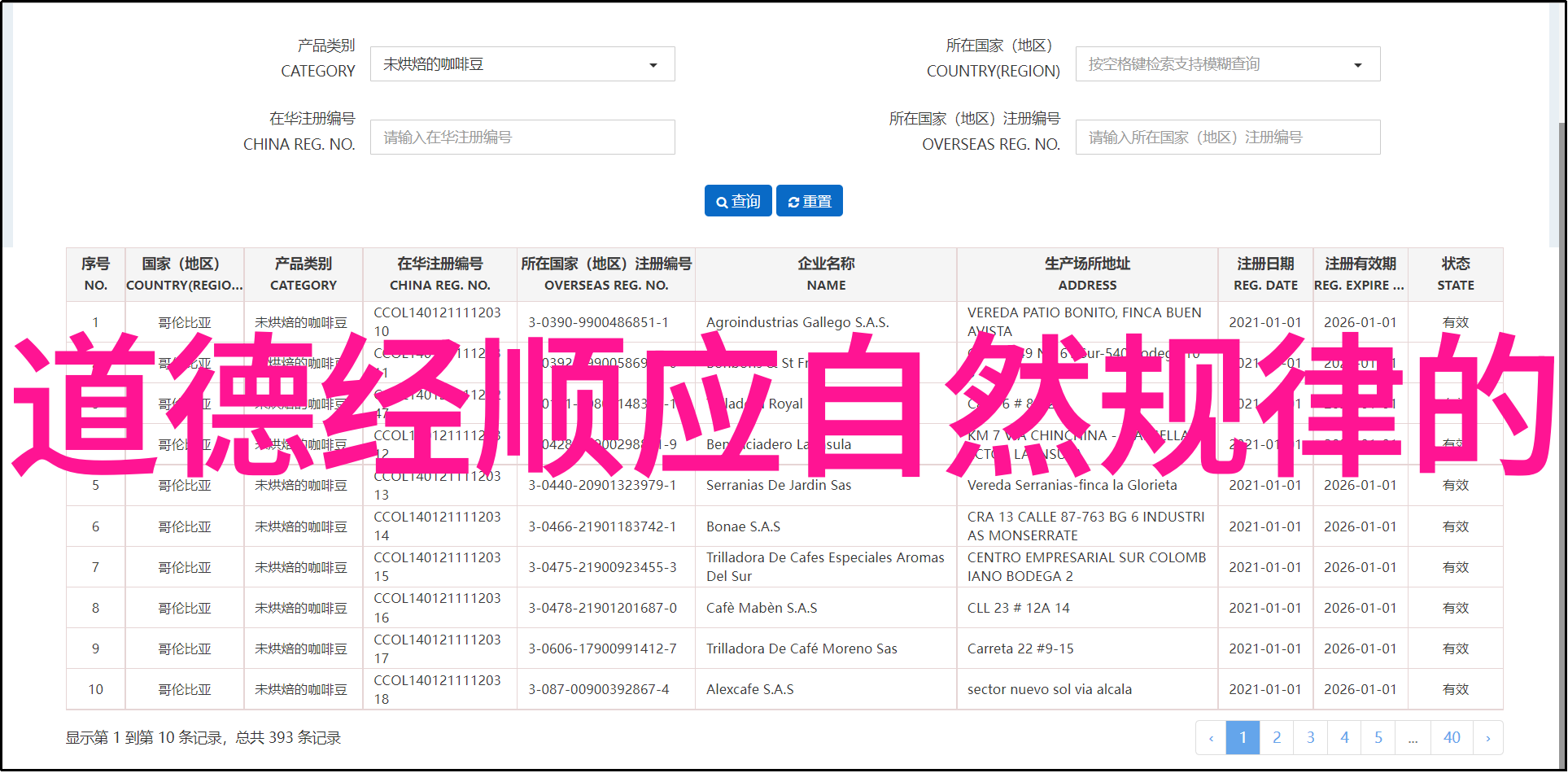1568x773 pixels.
Task: Click address Vereda Serranias-finca la Glorieta
Action: tap(1072, 485)
